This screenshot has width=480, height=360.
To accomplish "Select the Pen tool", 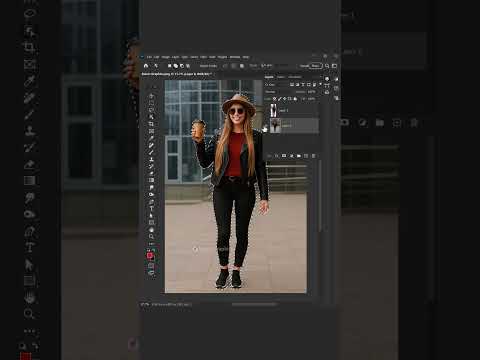I will pos(151,201).
